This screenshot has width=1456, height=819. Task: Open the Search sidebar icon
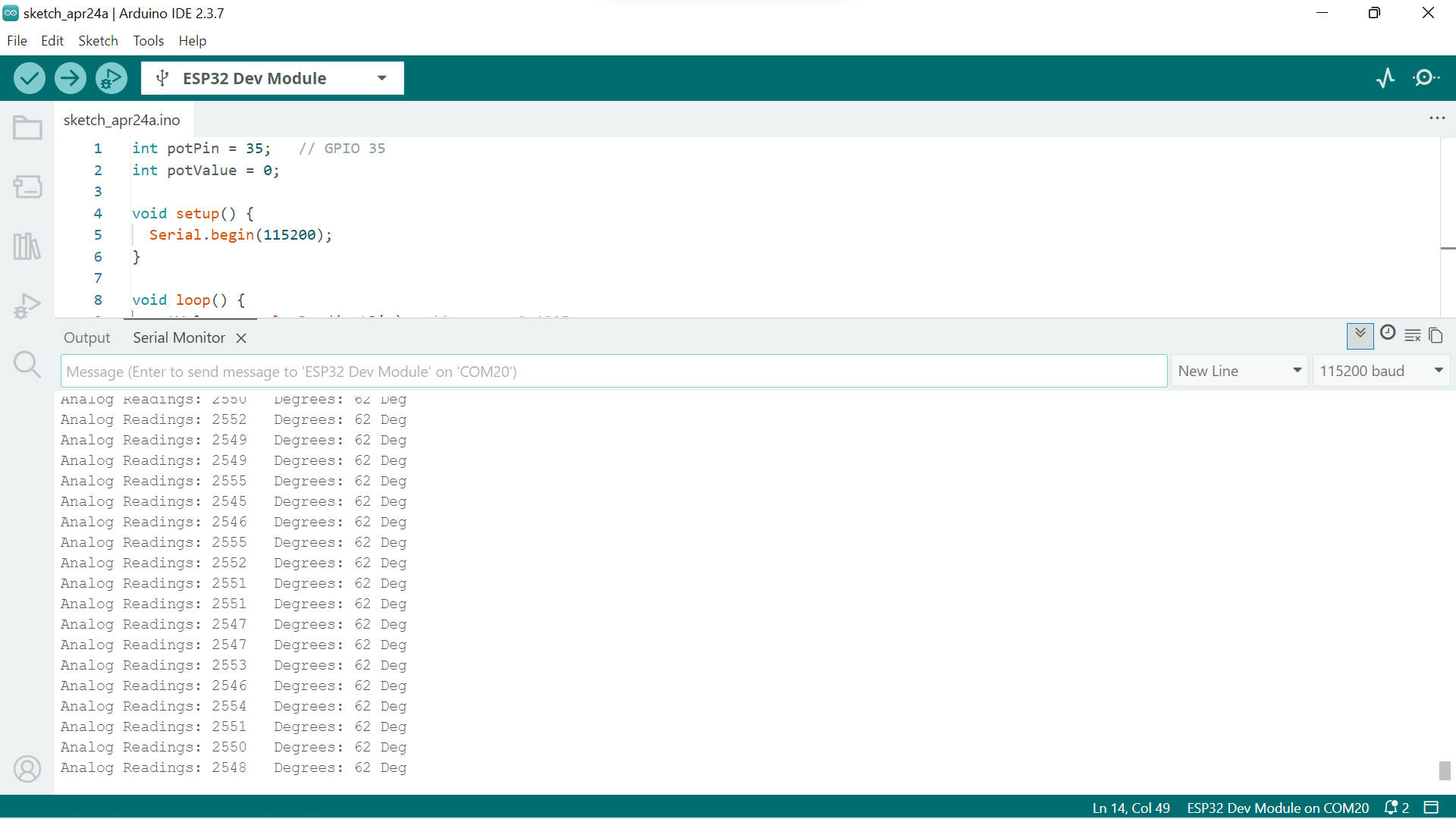click(27, 365)
